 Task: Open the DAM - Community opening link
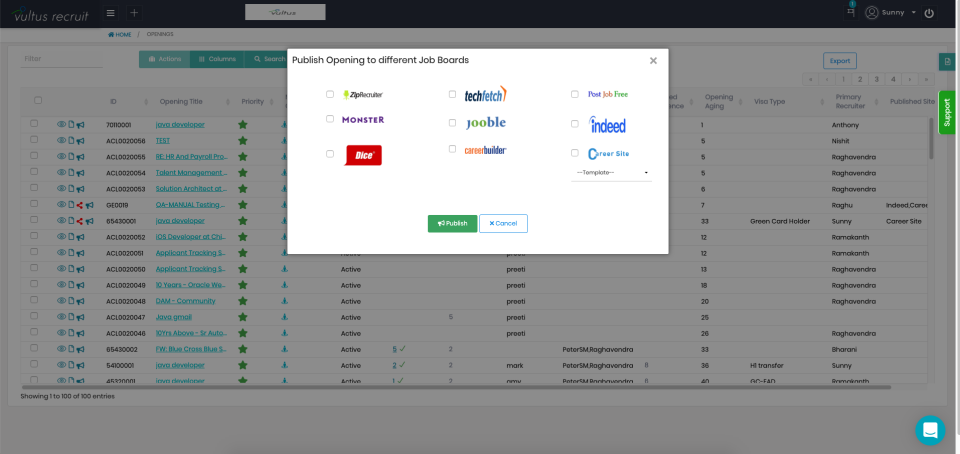186,301
